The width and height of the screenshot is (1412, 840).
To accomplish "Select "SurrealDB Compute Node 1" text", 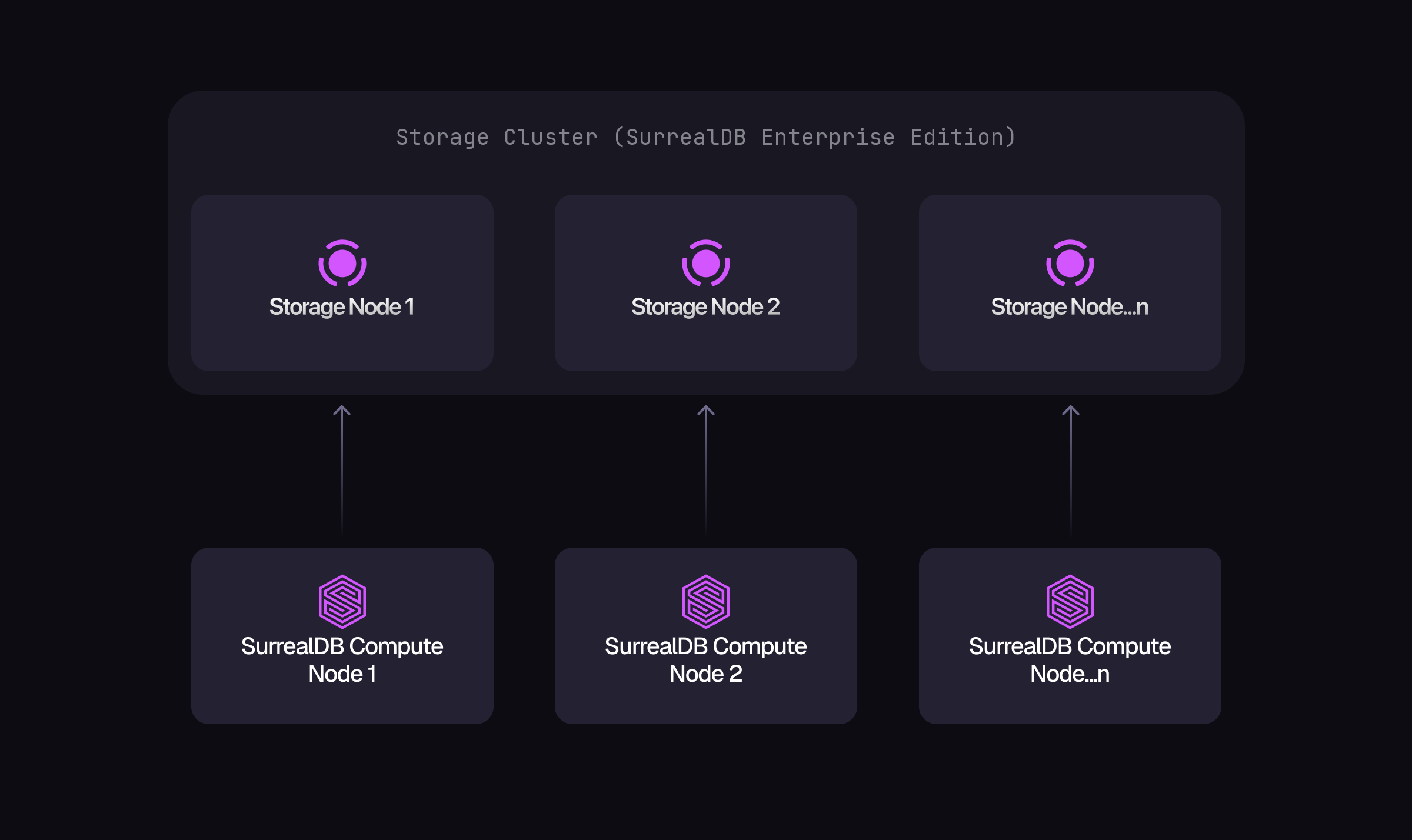I will (342, 660).
